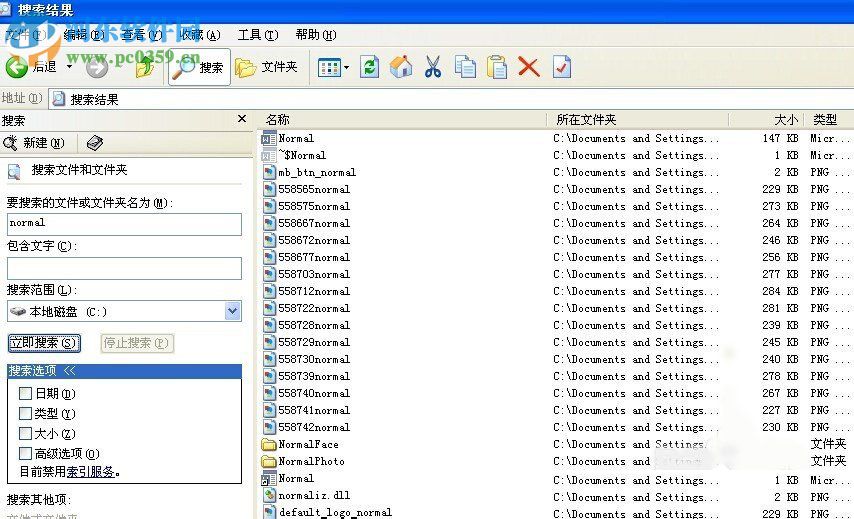Screen dimensions: 854x519
Task: Select file name 558741normal
Action: [x=314, y=410]
